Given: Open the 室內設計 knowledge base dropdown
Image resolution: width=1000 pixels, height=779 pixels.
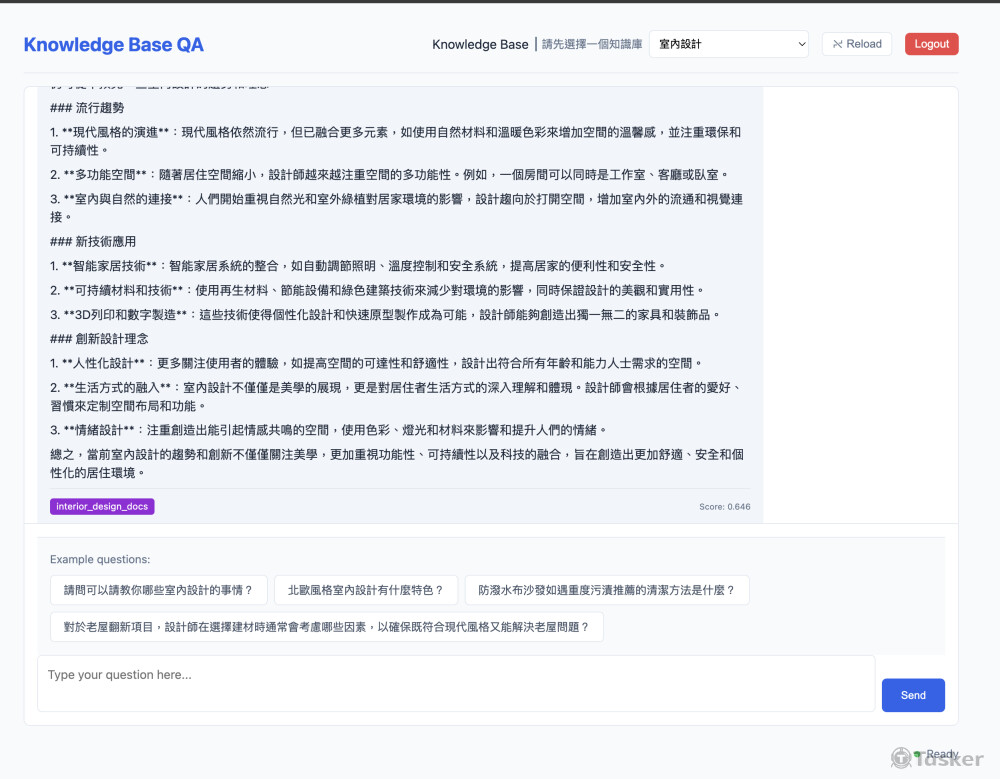Looking at the screenshot, I should (x=728, y=44).
